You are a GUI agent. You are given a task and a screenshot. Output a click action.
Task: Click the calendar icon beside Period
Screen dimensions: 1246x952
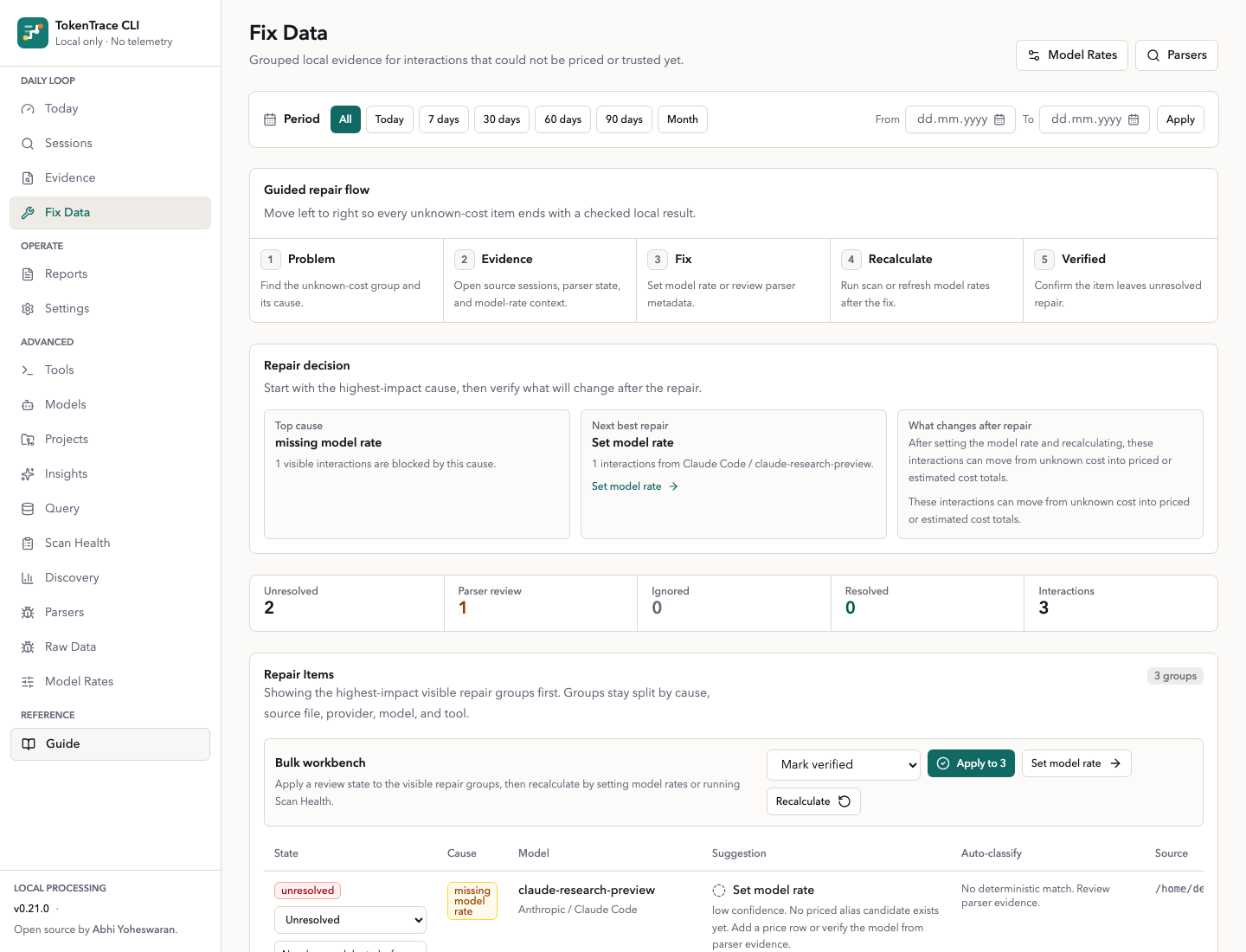click(270, 119)
